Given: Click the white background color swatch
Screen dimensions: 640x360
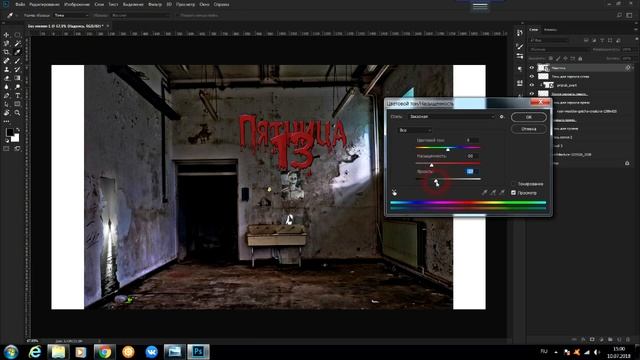Looking at the screenshot, I should click(16, 139).
